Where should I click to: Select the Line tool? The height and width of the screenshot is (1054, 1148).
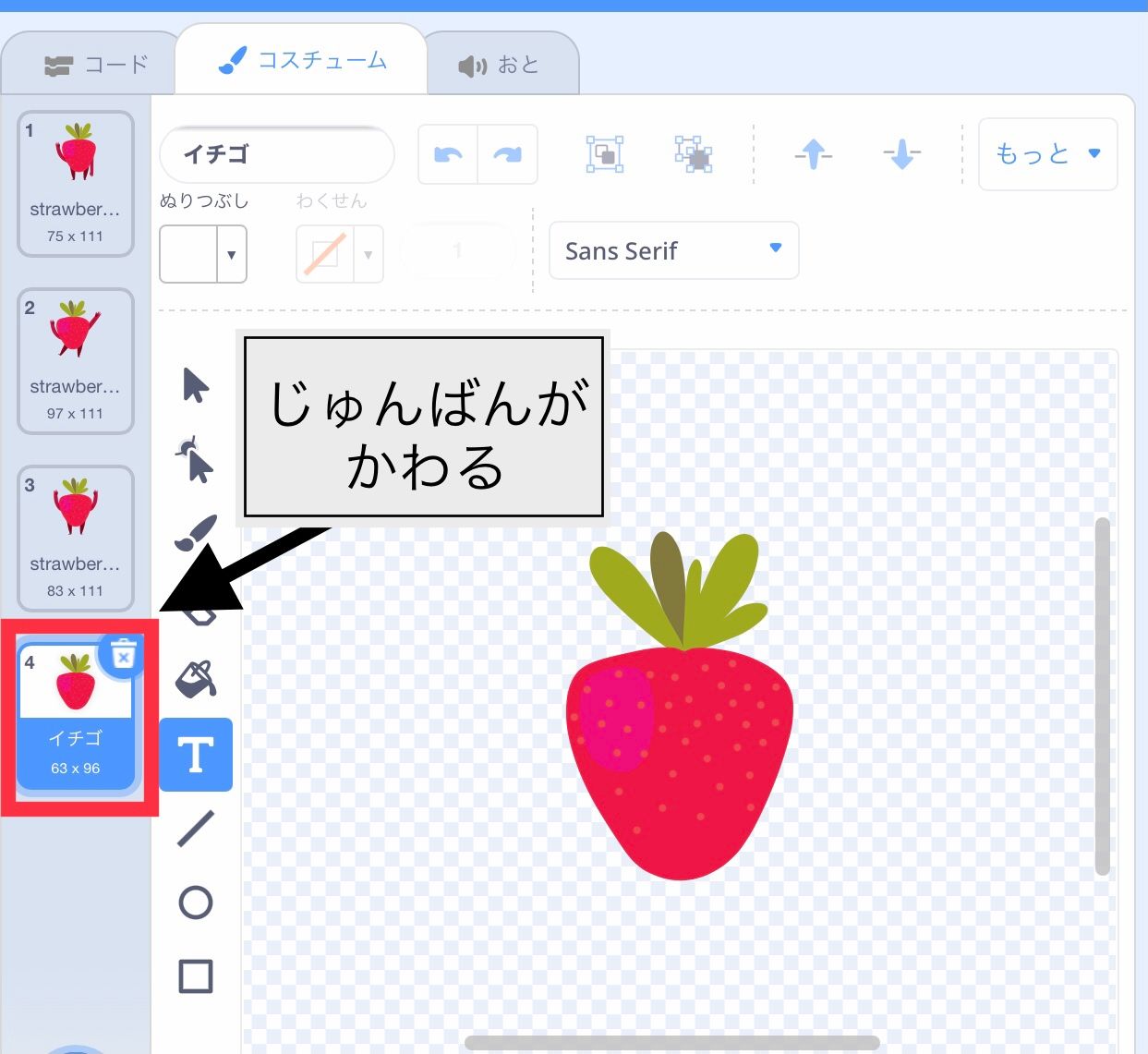(x=196, y=830)
